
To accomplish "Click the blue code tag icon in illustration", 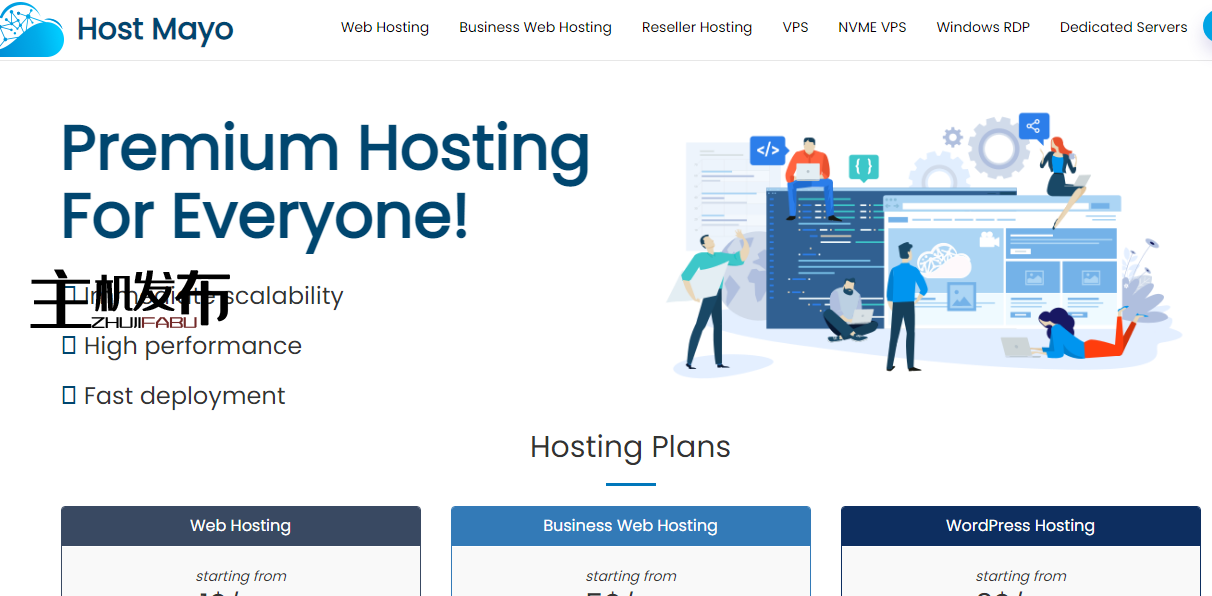I will coord(767,151).
